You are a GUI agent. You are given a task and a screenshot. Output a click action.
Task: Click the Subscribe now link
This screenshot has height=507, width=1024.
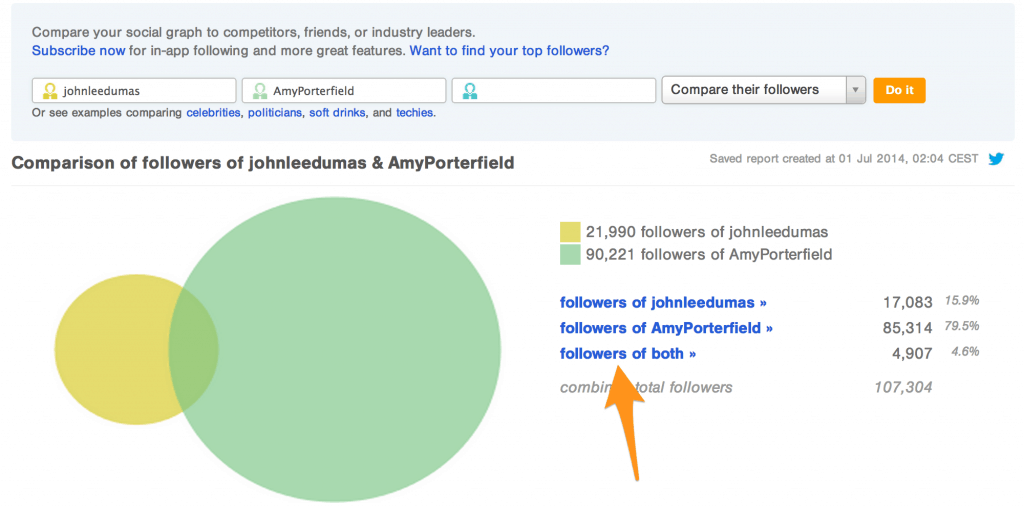(x=78, y=50)
